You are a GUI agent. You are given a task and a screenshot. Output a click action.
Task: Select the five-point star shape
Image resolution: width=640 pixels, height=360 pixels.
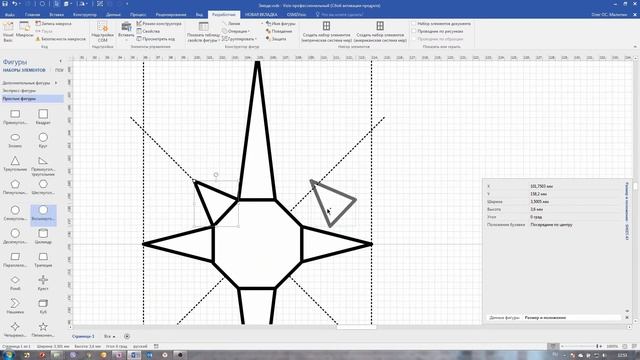coord(43,329)
